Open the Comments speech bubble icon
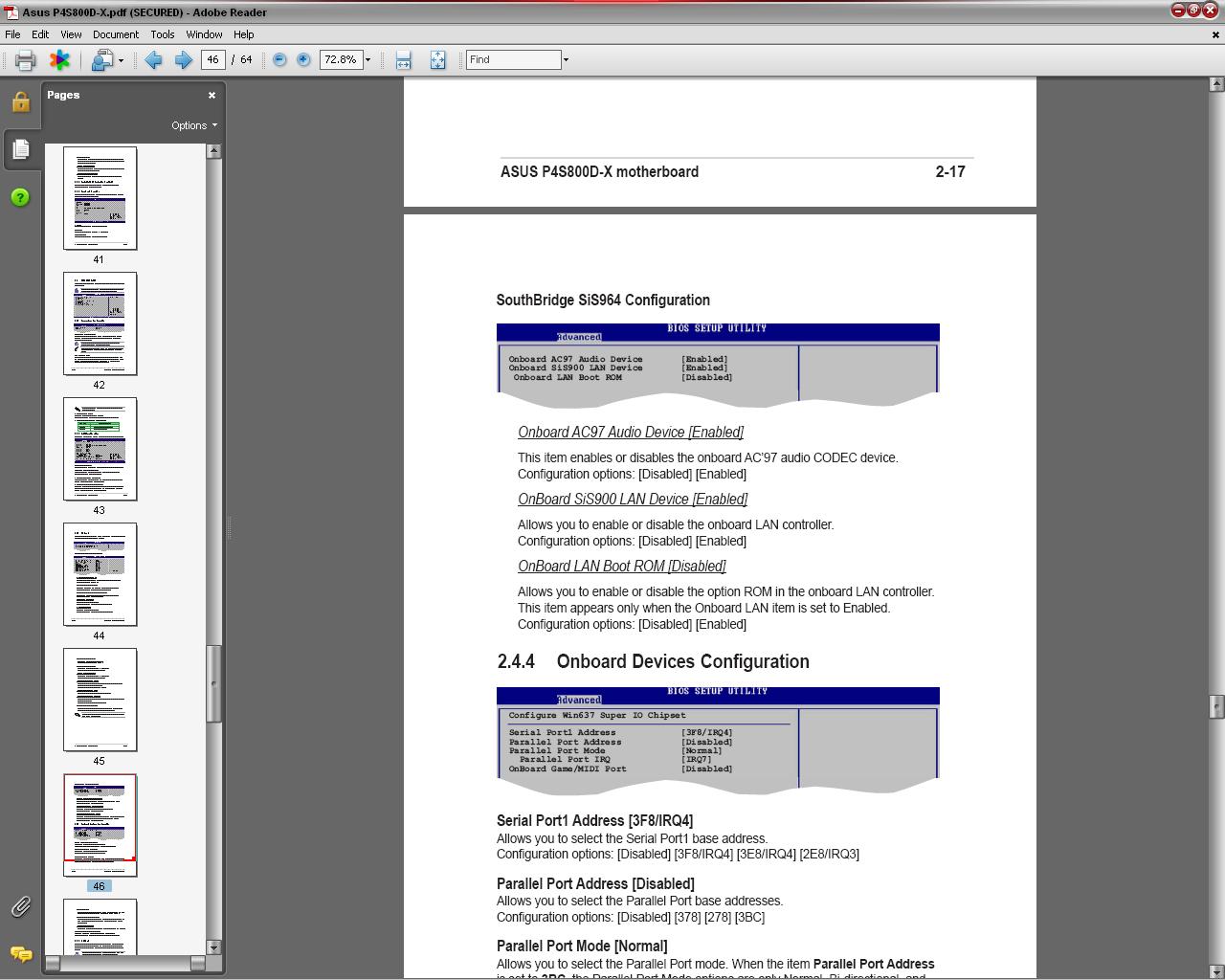The width and height of the screenshot is (1225, 980). (x=20, y=954)
